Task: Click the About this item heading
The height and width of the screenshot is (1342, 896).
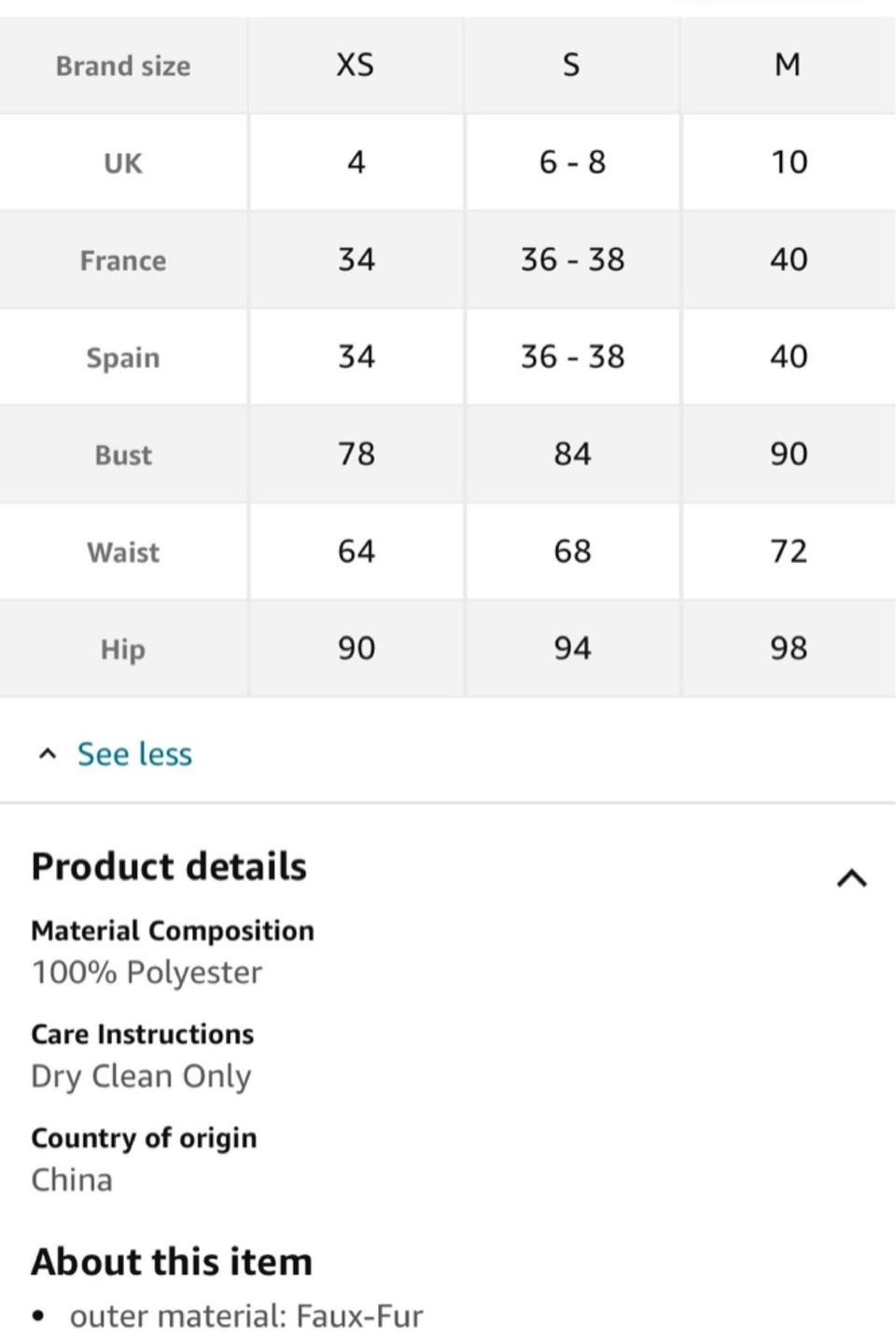Action: tap(172, 1262)
